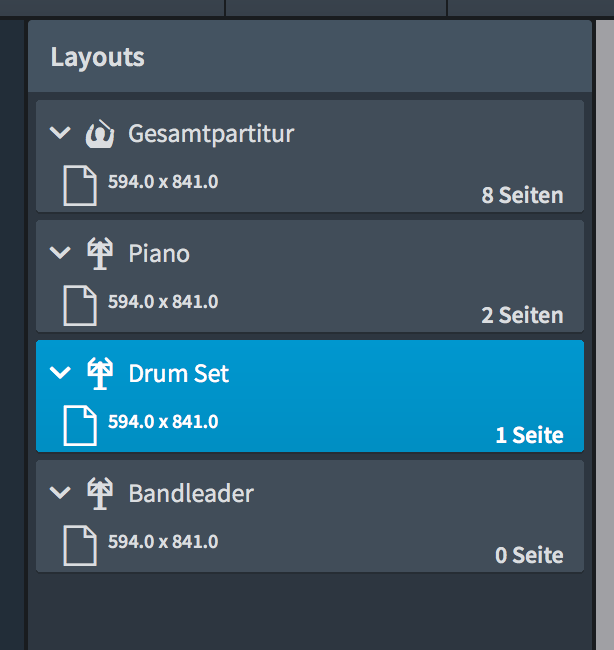The width and height of the screenshot is (614, 650).
Task: Collapse the Gesamtpartitur layout card
Action: coord(61,133)
